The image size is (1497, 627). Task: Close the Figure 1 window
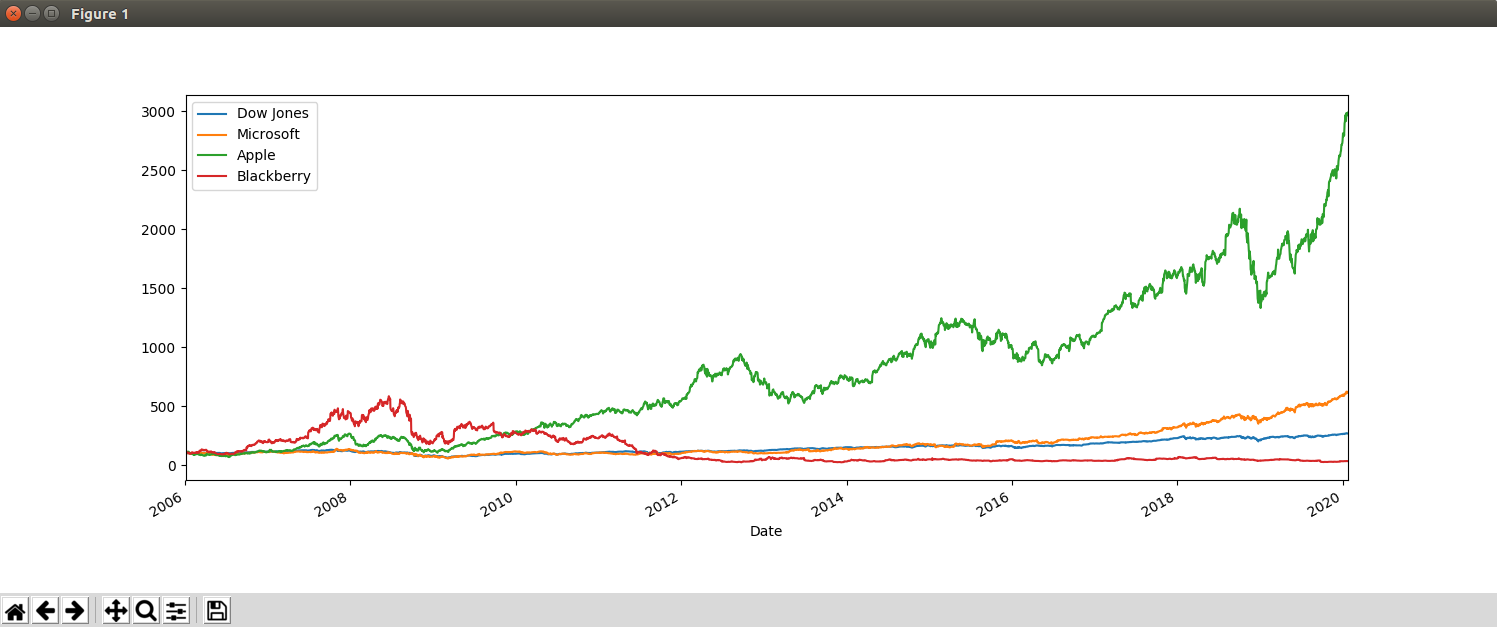[x=14, y=13]
